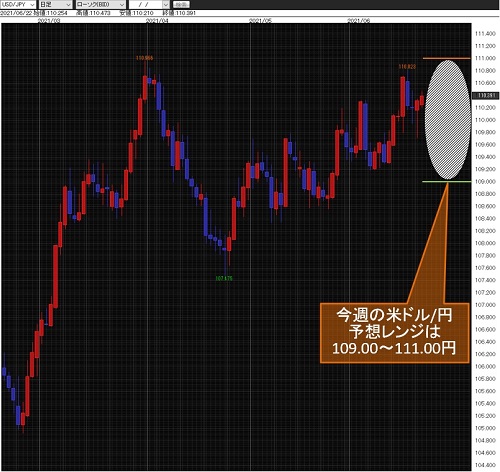Click the 104.400 price axis label

pos(485,465)
